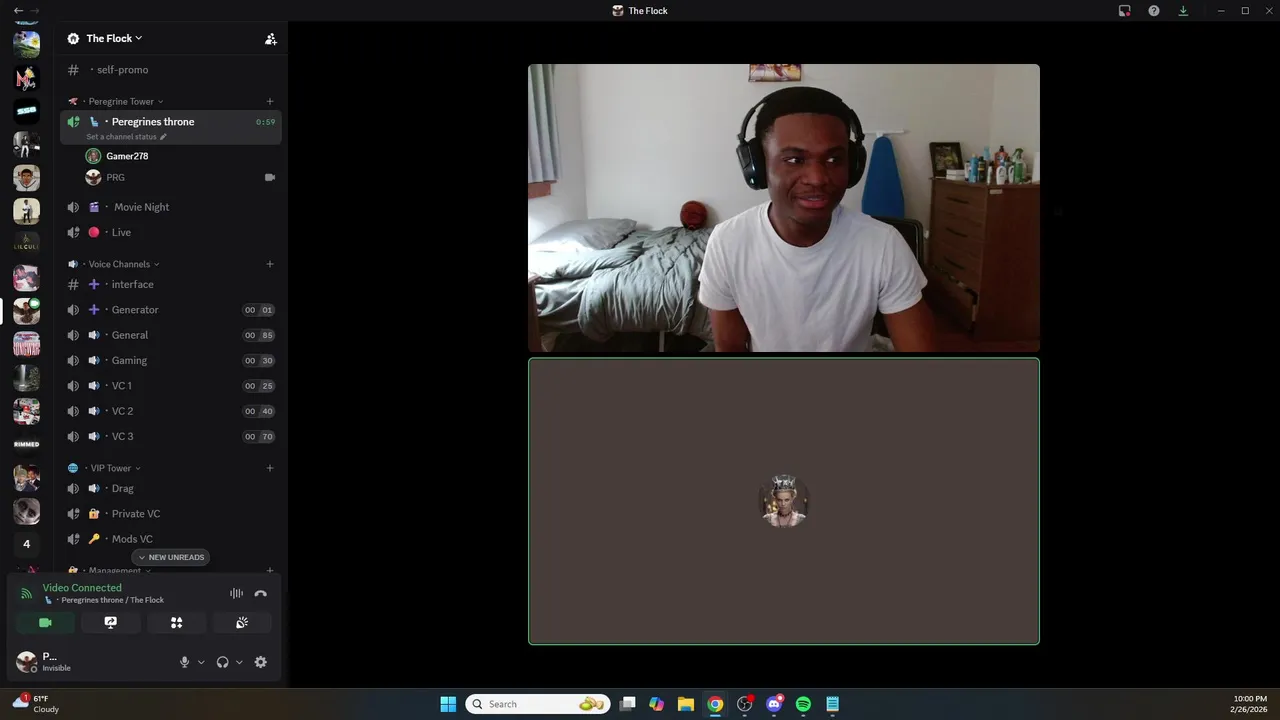The height and width of the screenshot is (720, 1280).
Task: Disconnect from voice call
Action: point(261,593)
